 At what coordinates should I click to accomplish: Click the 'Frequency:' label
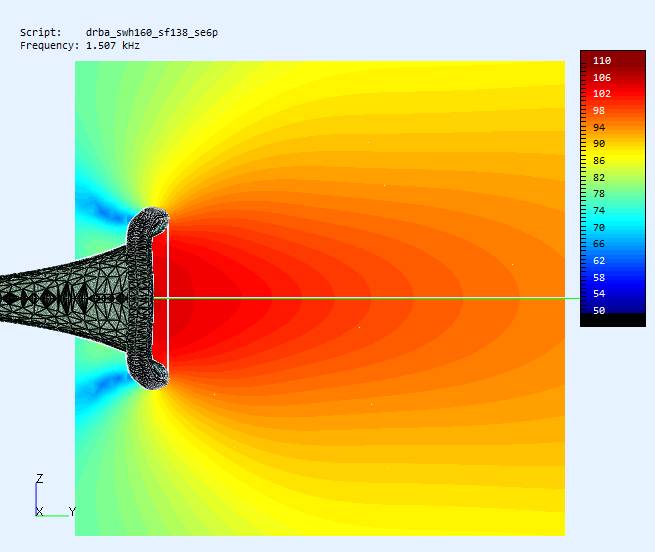(x=49, y=46)
